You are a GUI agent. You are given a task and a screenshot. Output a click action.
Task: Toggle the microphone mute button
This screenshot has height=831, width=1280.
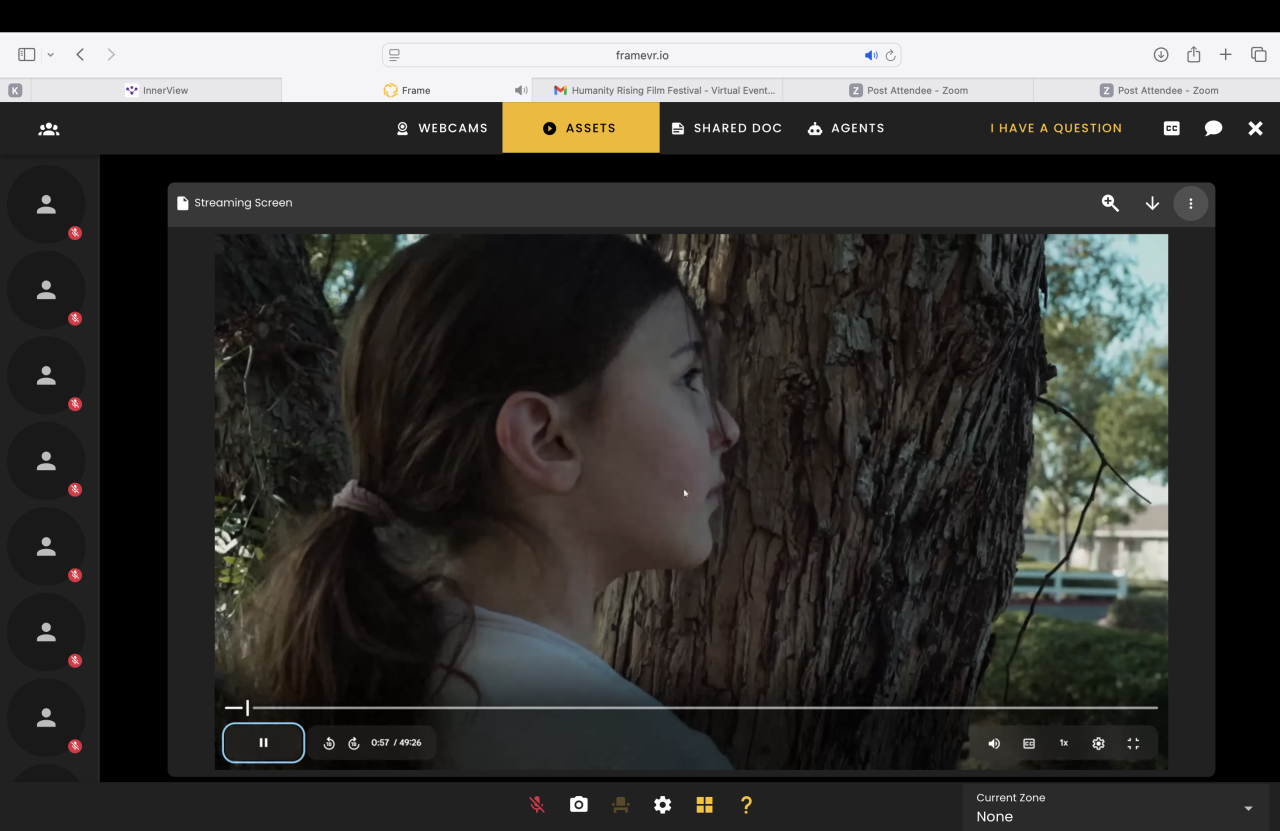(537, 805)
